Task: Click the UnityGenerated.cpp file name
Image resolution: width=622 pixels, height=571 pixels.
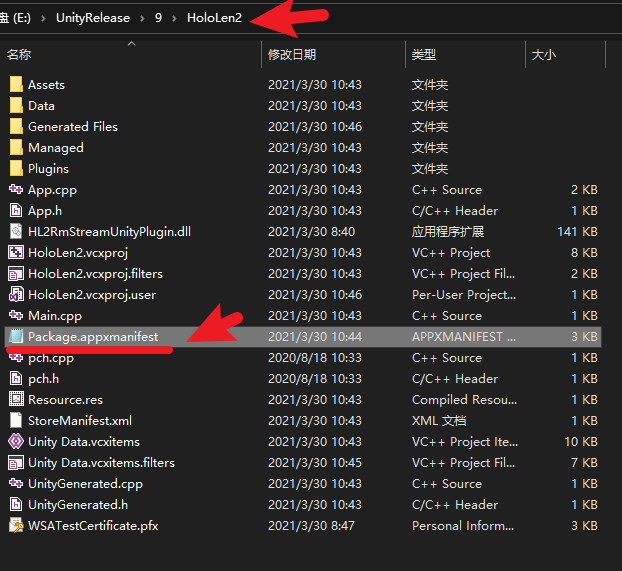Action: click(x=85, y=484)
